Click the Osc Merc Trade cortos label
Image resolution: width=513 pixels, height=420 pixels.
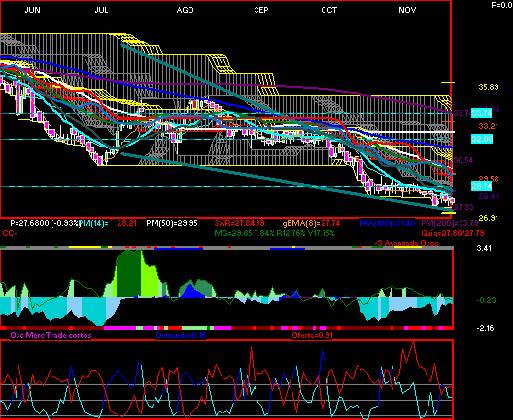(x=51, y=335)
